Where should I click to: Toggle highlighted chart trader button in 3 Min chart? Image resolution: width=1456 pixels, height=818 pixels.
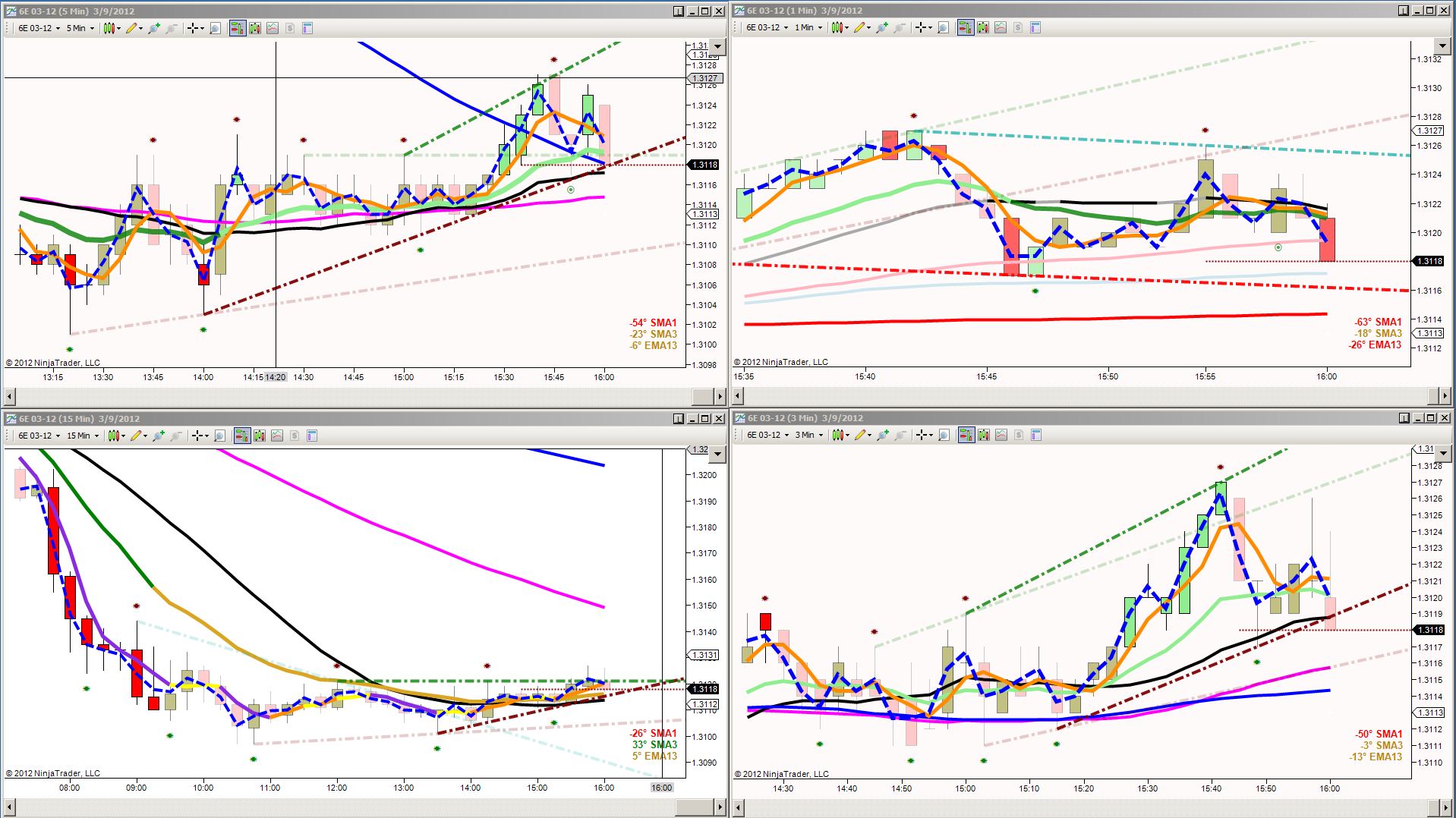click(966, 435)
